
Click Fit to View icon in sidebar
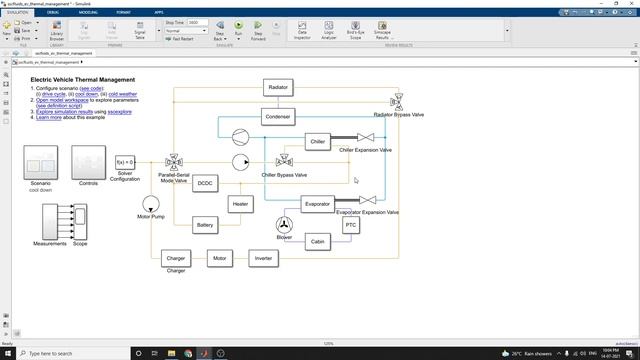point(6,84)
